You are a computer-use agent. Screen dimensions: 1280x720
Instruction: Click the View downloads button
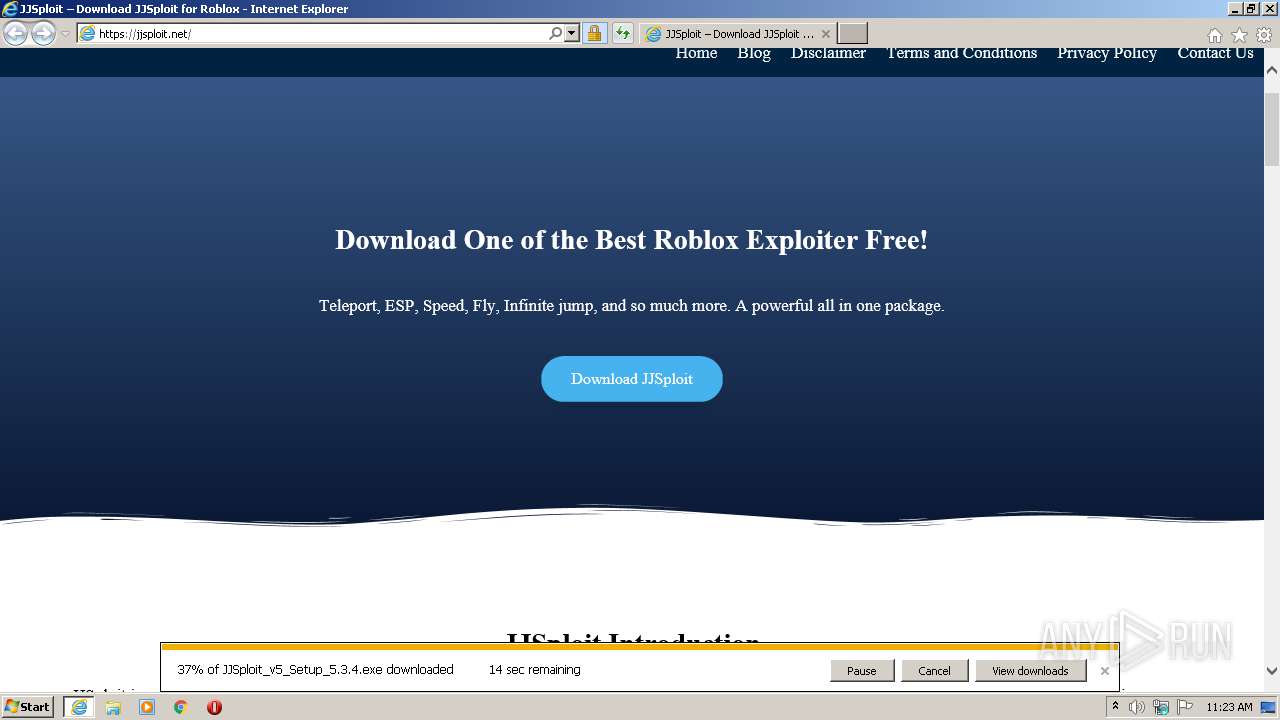[x=1030, y=671]
